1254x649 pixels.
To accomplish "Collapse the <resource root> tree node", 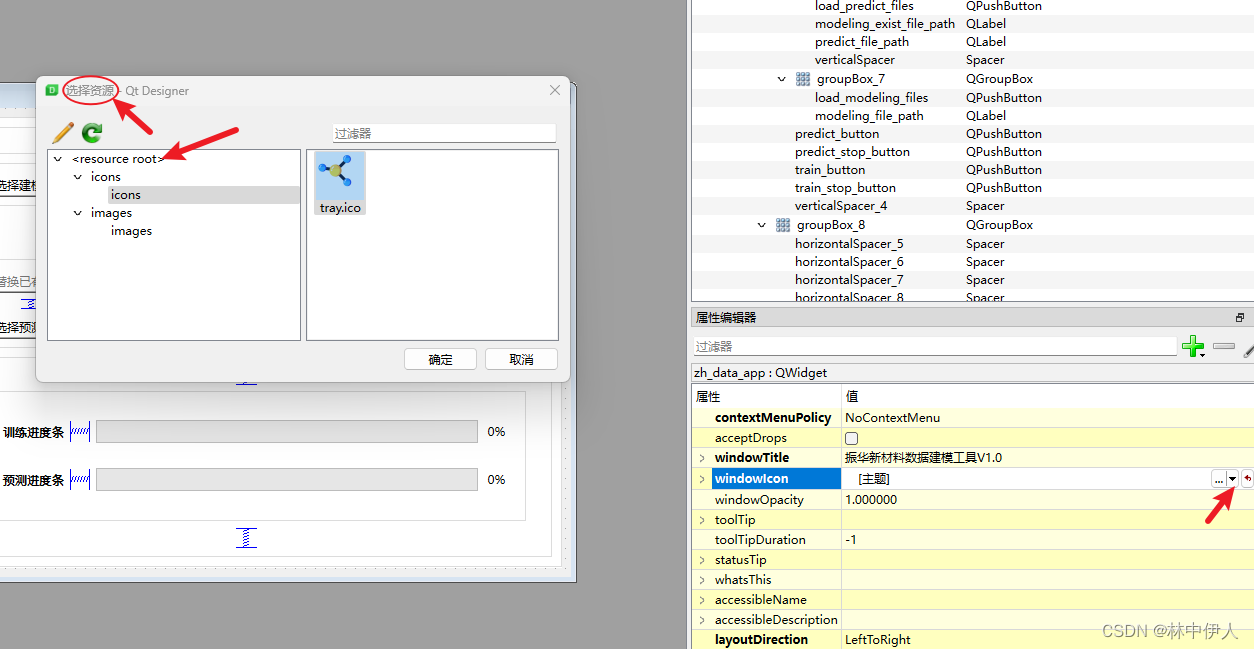I will coord(57,158).
